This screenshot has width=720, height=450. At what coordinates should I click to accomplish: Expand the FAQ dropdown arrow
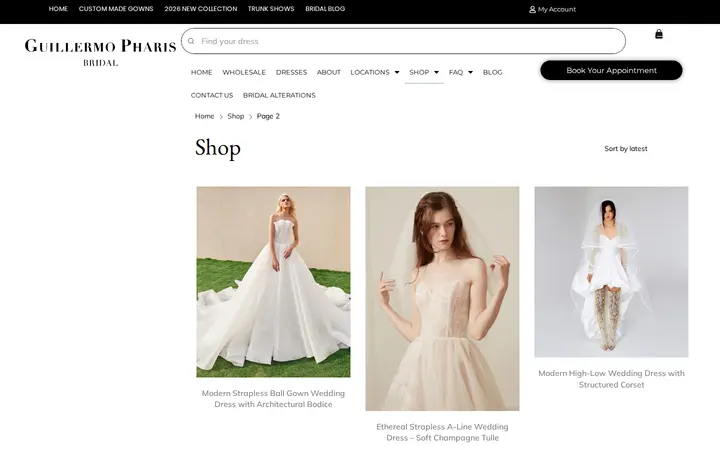click(x=470, y=72)
